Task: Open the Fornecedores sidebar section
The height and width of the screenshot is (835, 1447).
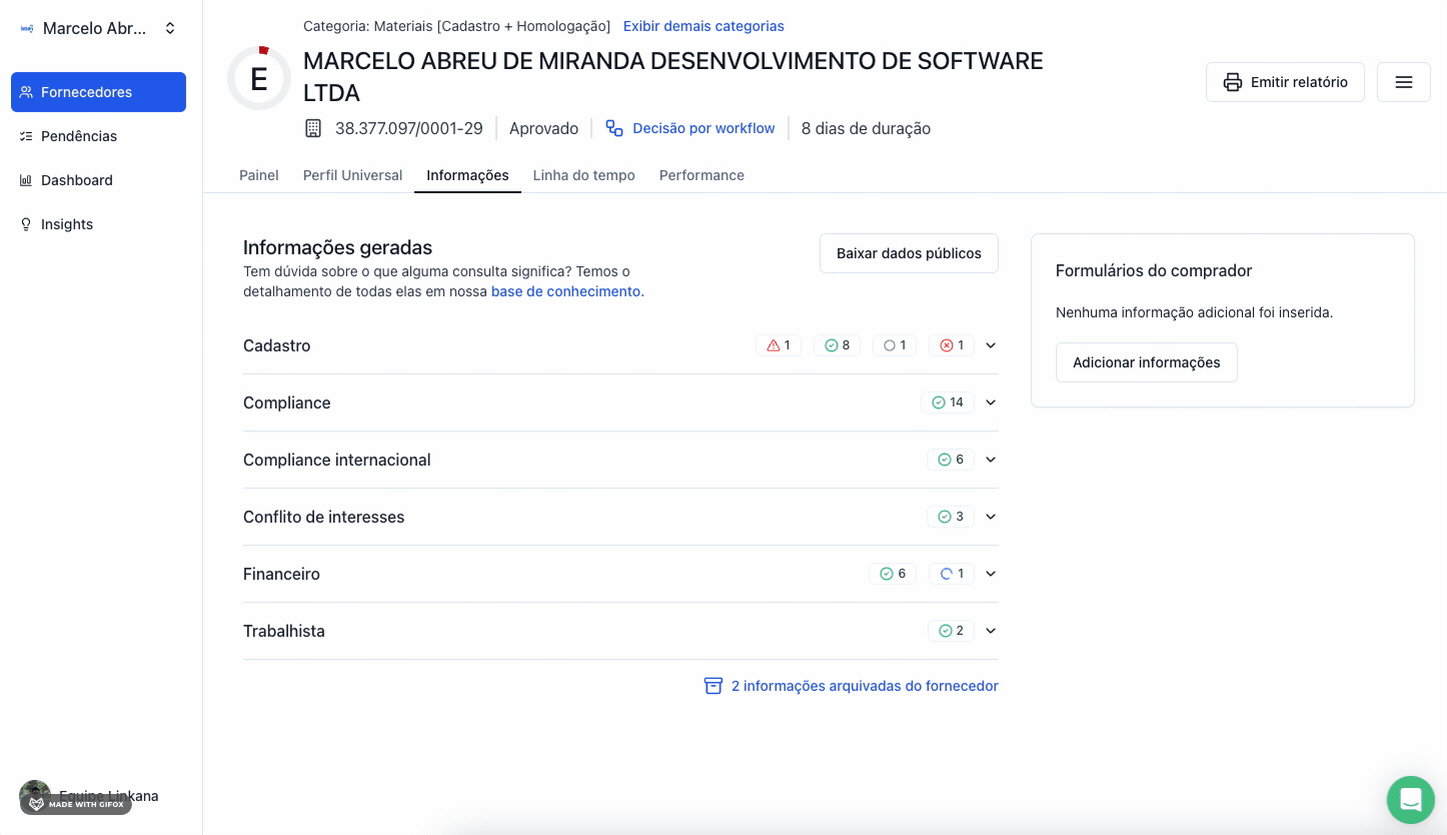Action: pyautogui.click(x=98, y=92)
